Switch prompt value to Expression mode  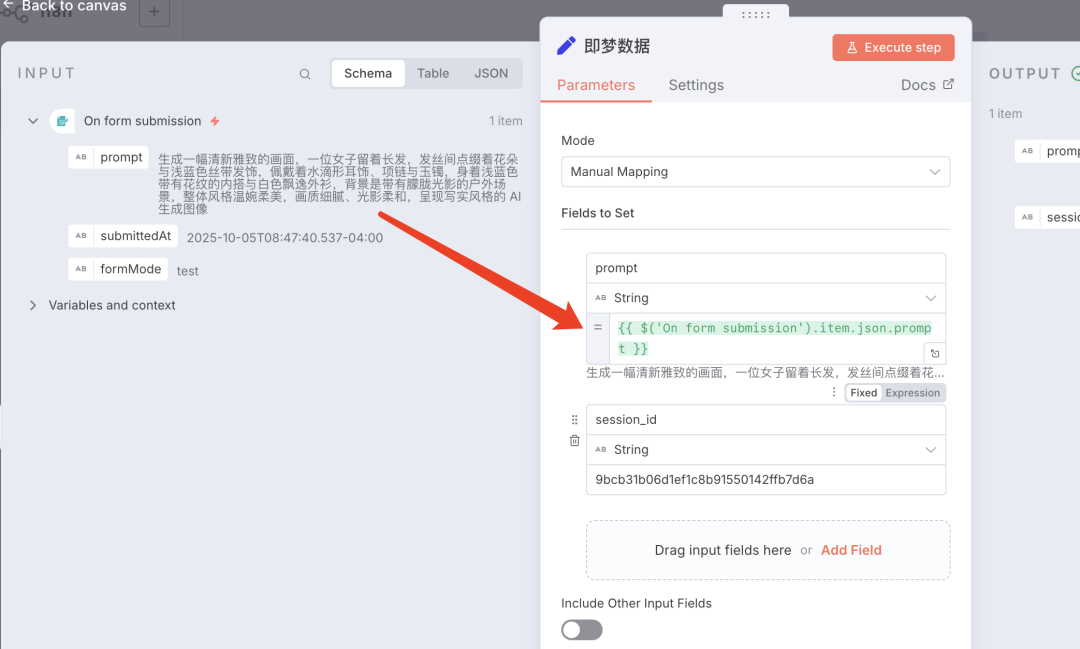point(912,393)
